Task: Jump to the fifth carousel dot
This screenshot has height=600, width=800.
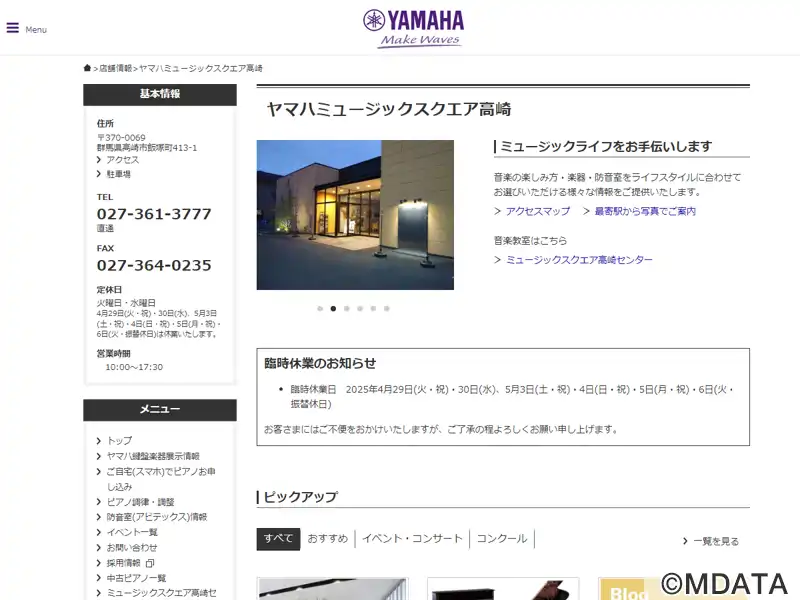Action: point(373,309)
